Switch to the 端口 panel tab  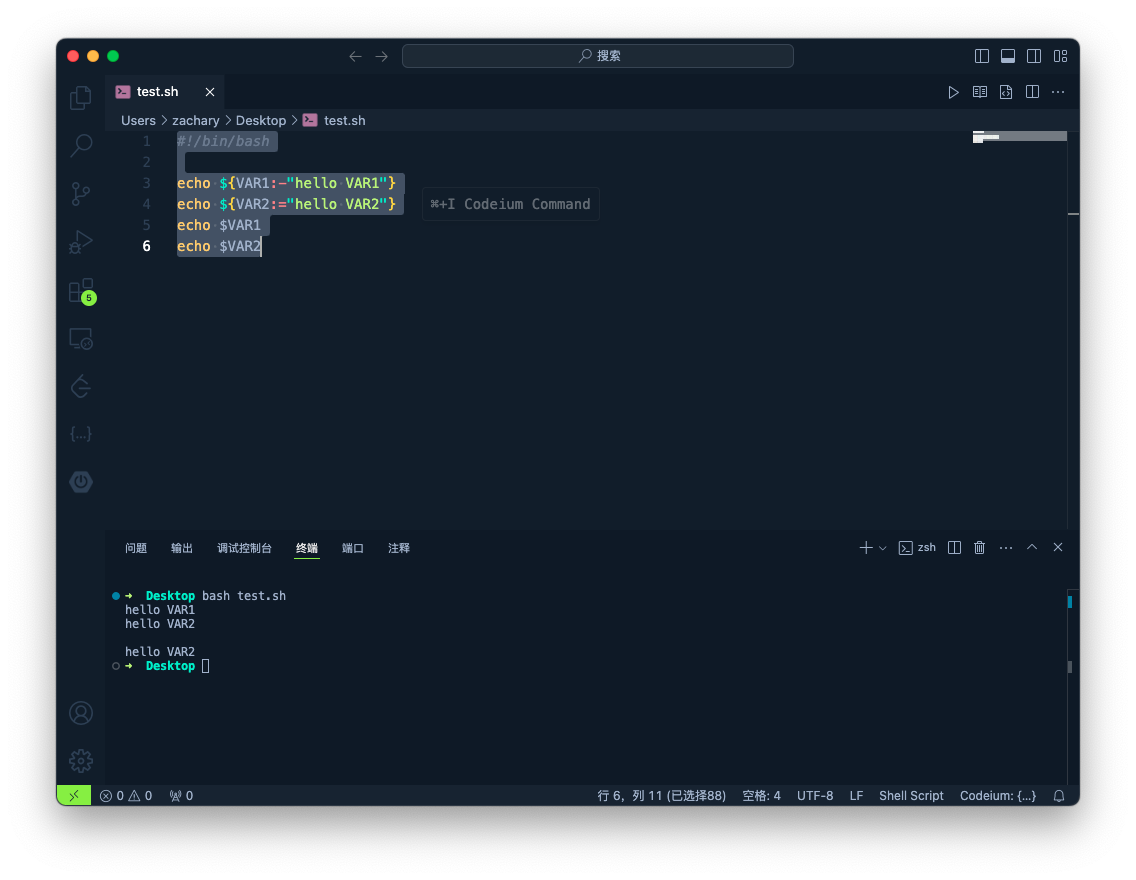(x=353, y=548)
